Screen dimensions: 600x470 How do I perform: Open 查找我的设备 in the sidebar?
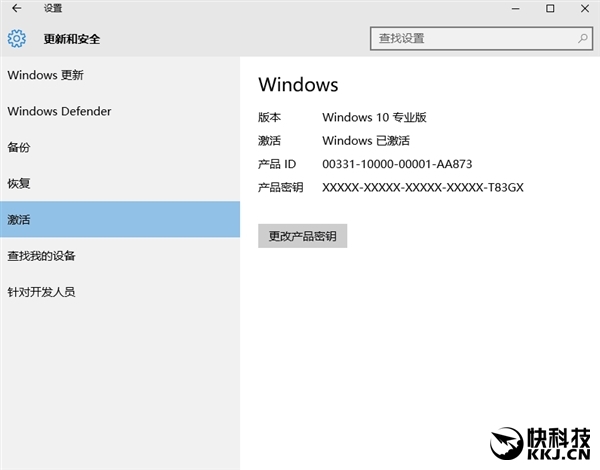(41, 255)
